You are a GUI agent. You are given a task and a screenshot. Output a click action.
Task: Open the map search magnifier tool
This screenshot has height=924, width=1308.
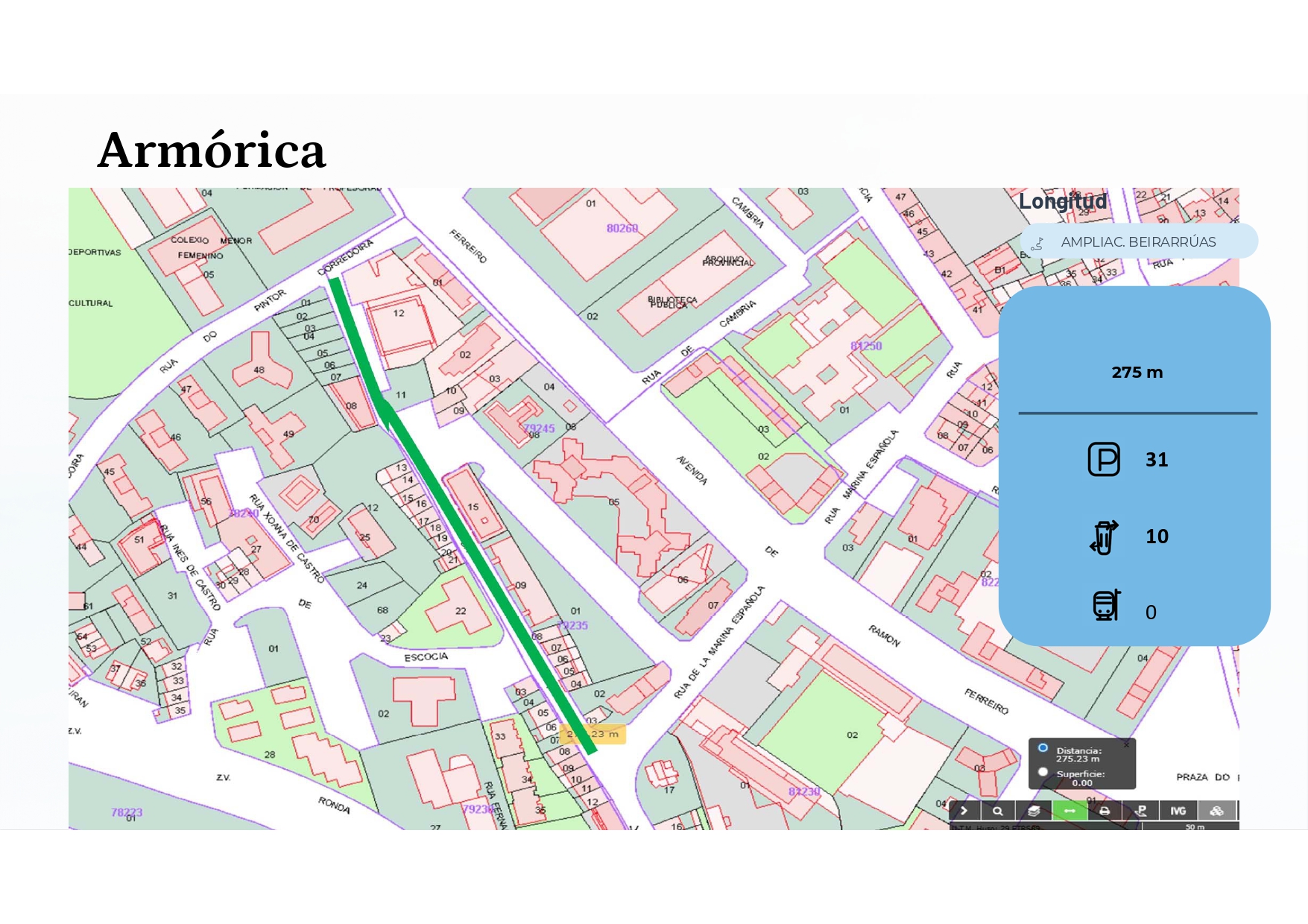(998, 811)
